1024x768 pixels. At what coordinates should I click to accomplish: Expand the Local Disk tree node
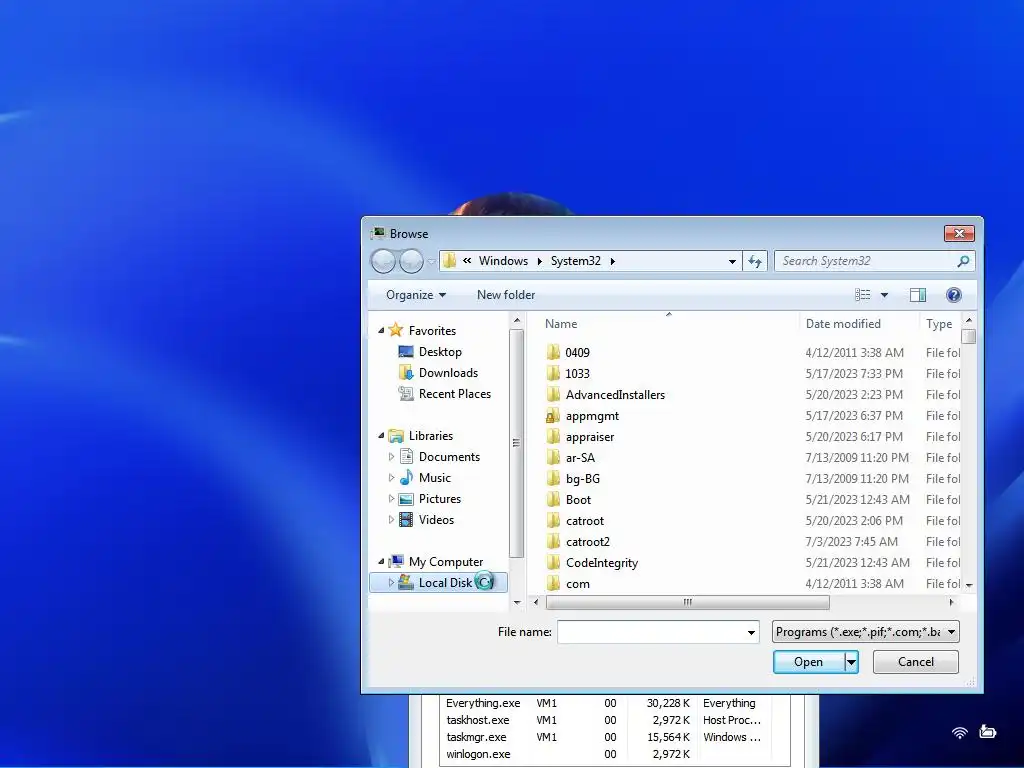coord(391,583)
